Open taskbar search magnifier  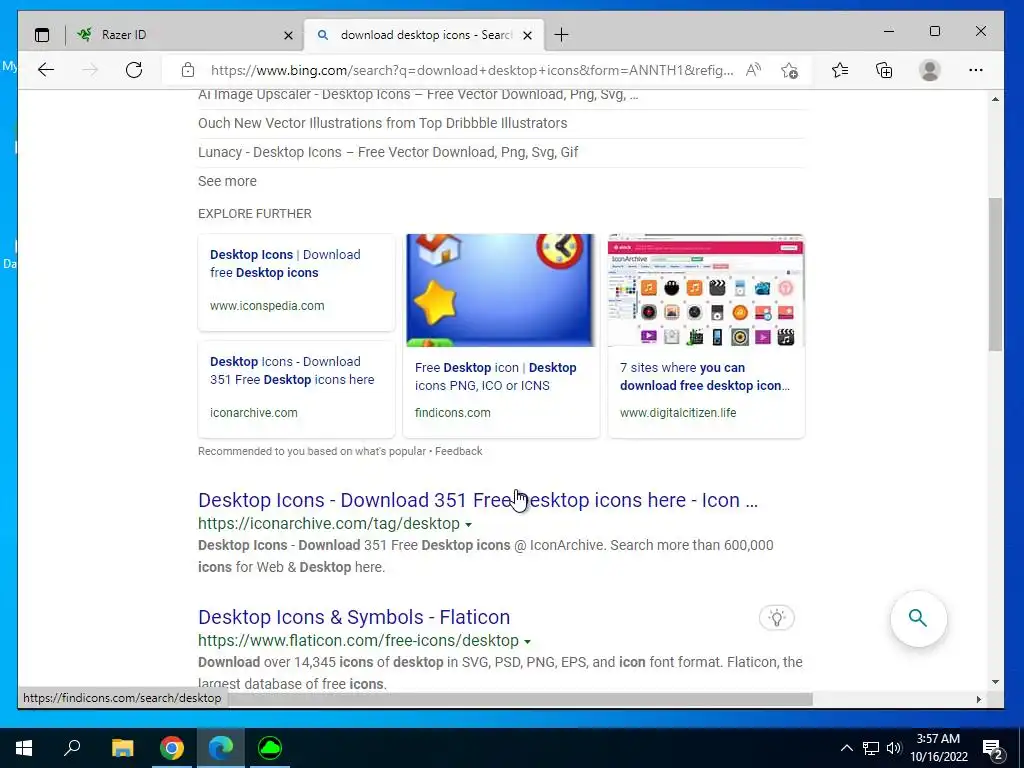(x=72, y=748)
